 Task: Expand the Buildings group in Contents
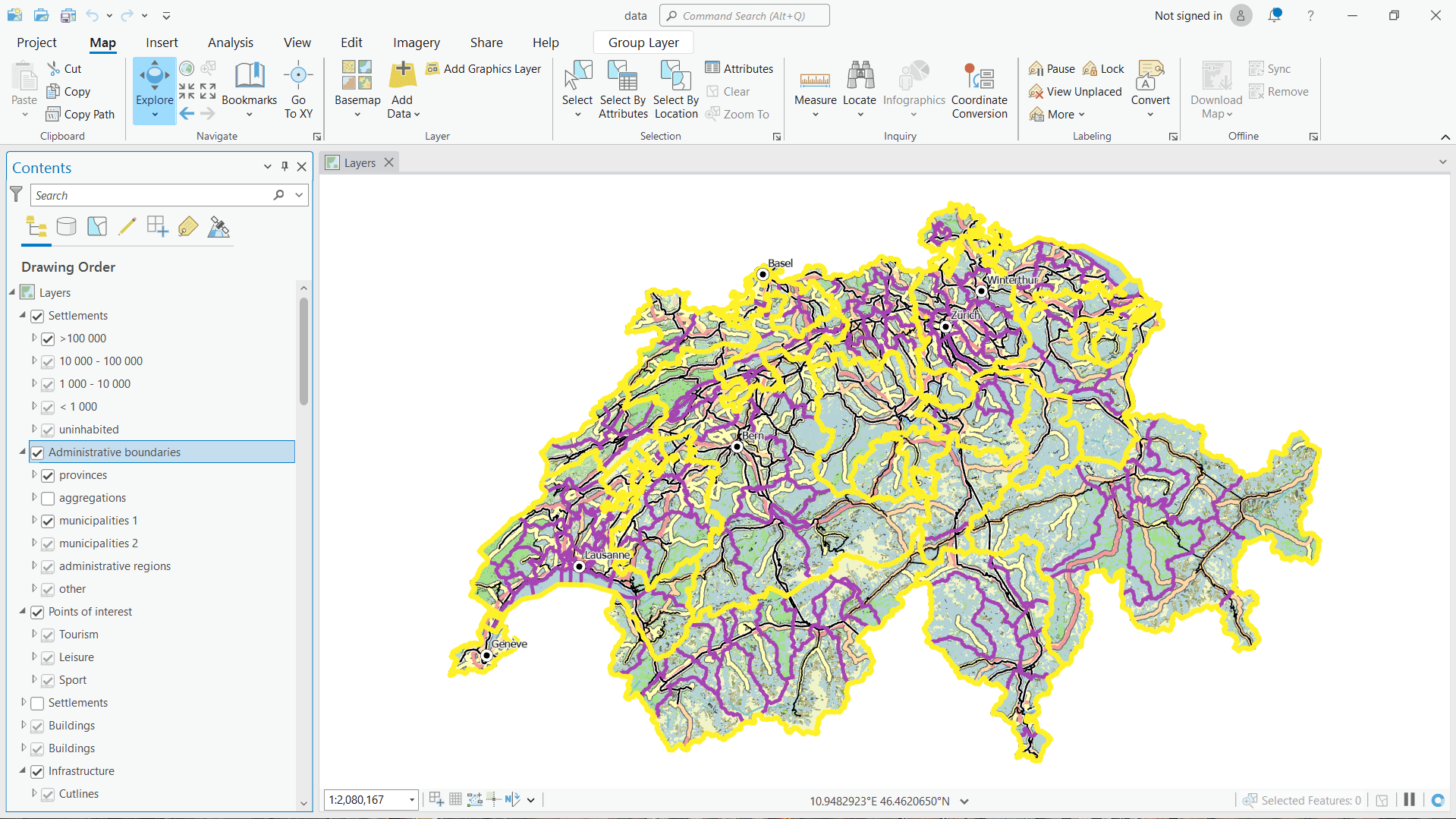tap(24, 726)
